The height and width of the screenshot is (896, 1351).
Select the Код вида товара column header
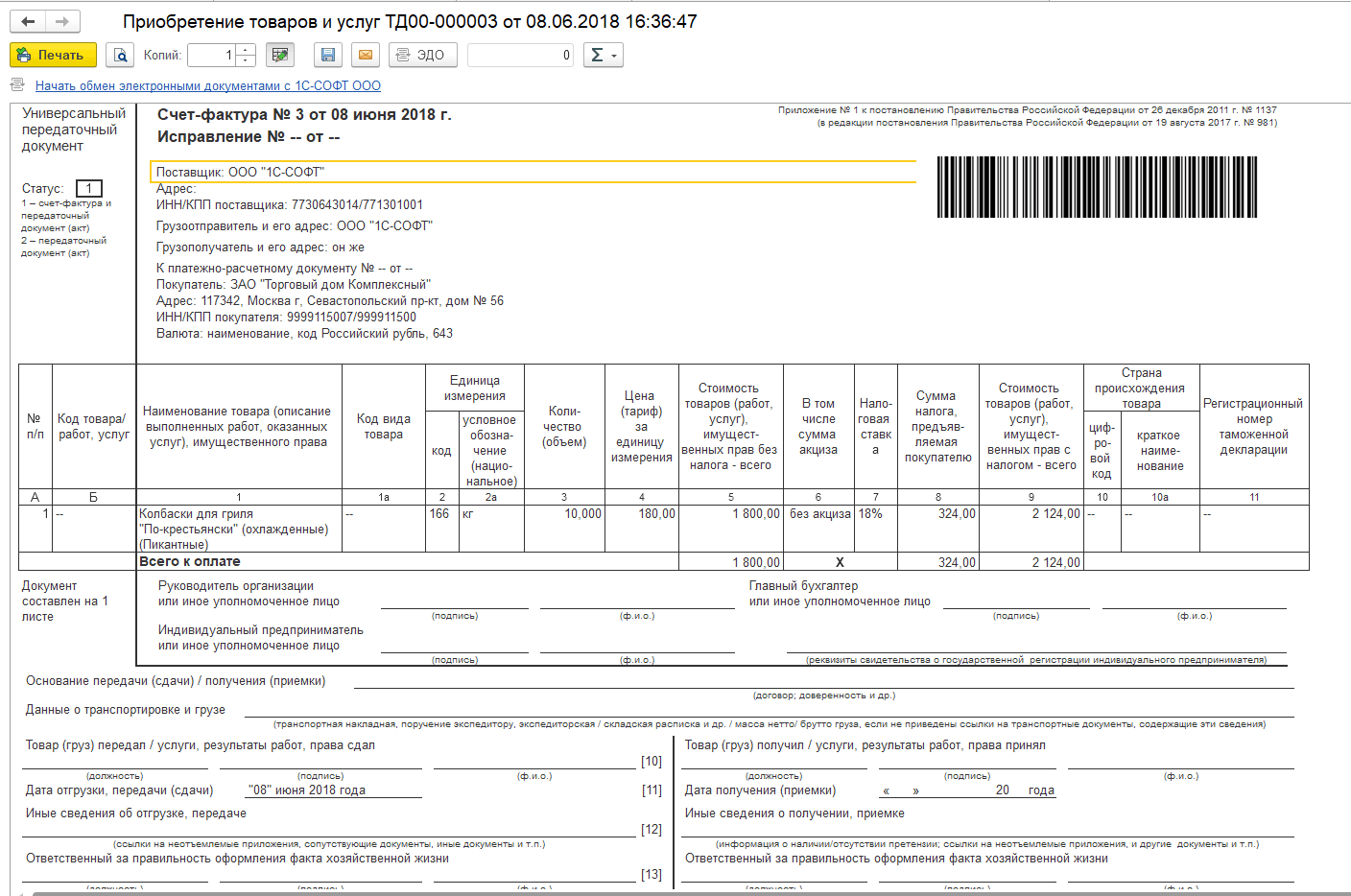pyautogui.click(x=384, y=427)
